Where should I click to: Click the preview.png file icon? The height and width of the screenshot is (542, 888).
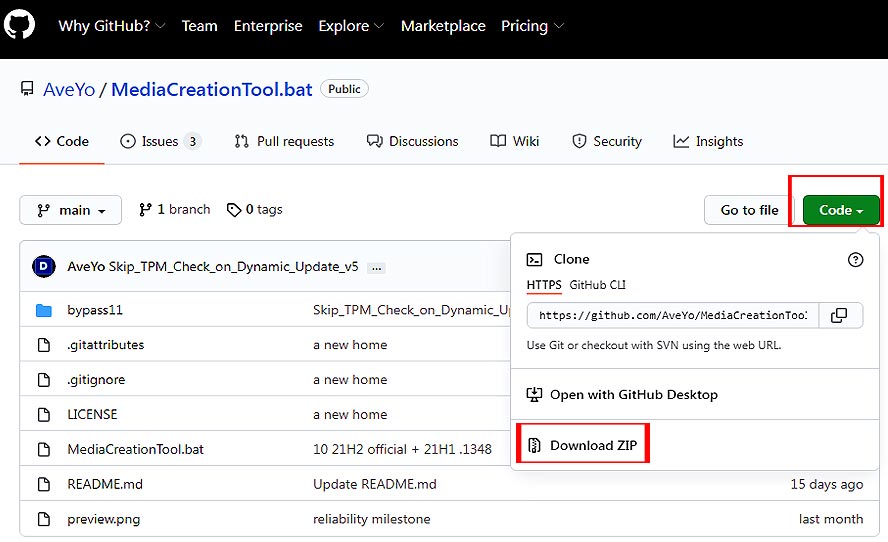[x=44, y=519]
